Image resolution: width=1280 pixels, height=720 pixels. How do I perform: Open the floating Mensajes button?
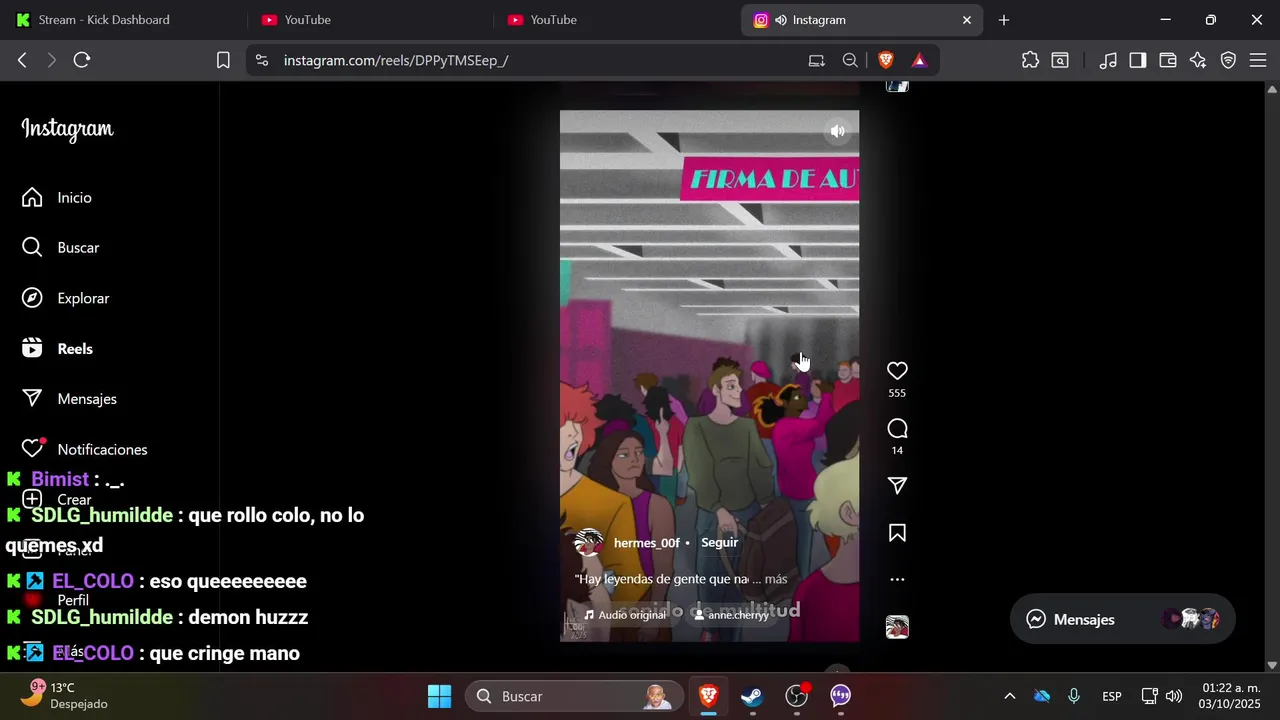click(1122, 619)
